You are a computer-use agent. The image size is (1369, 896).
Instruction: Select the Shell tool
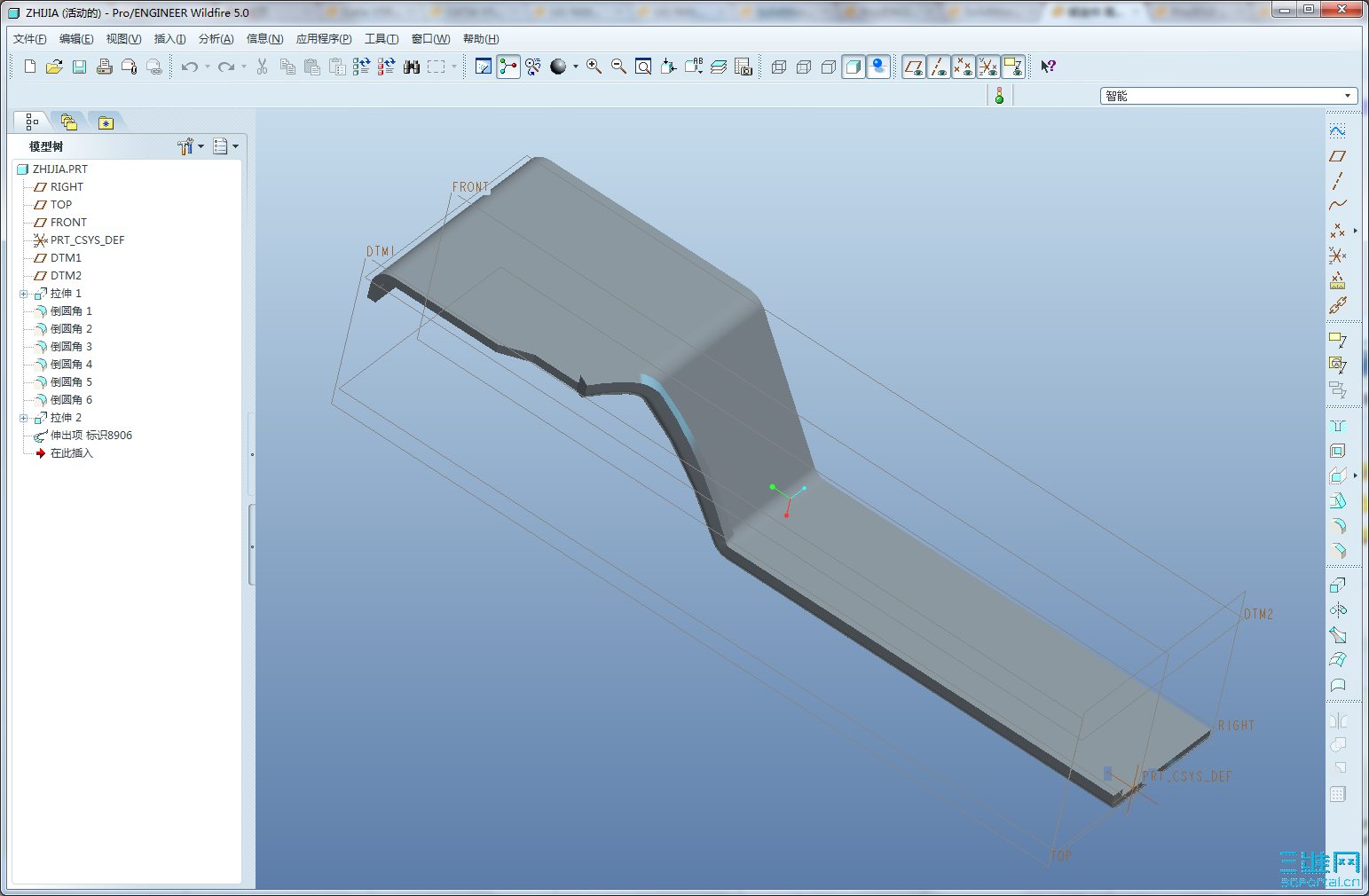[x=1338, y=451]
